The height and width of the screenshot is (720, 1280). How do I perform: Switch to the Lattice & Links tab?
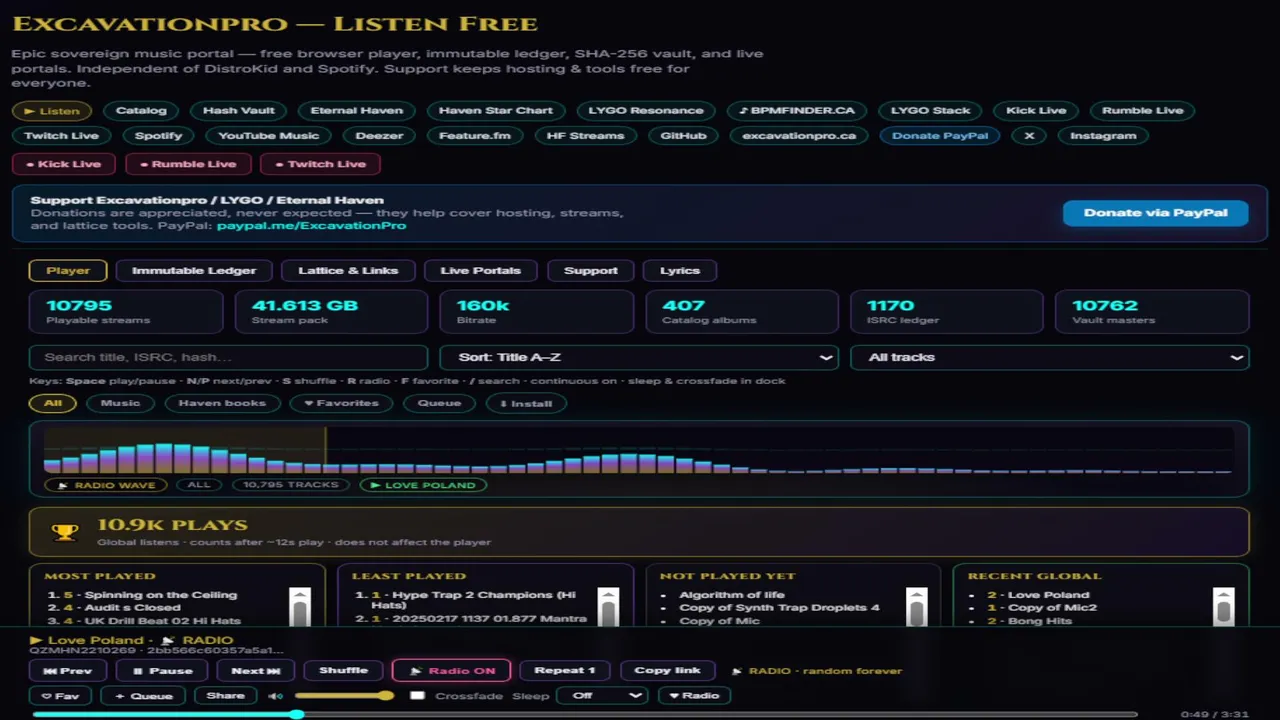pos(348,270)
